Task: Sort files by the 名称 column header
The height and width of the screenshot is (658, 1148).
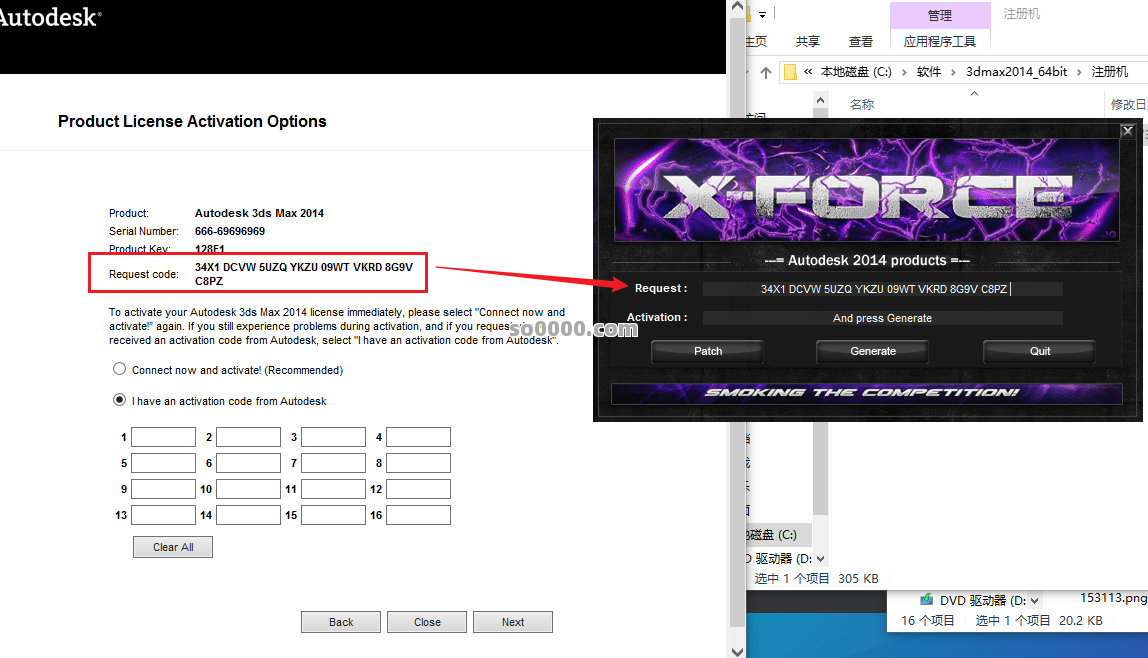Action: pos(861,104)
